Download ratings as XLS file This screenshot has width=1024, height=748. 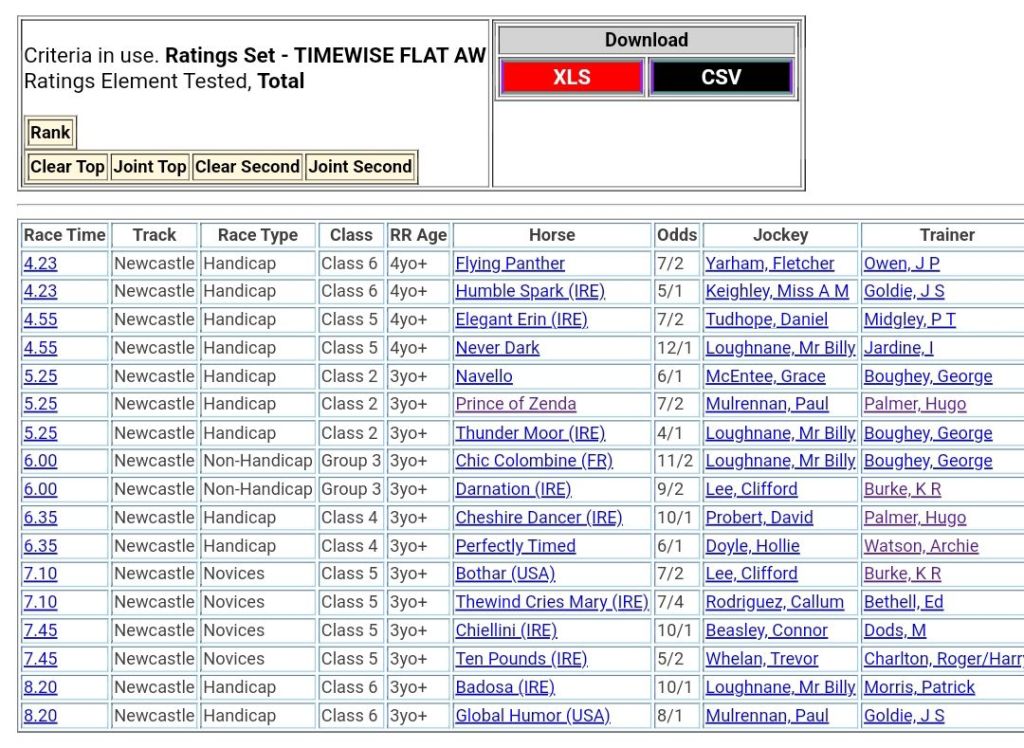coord(571,77)
